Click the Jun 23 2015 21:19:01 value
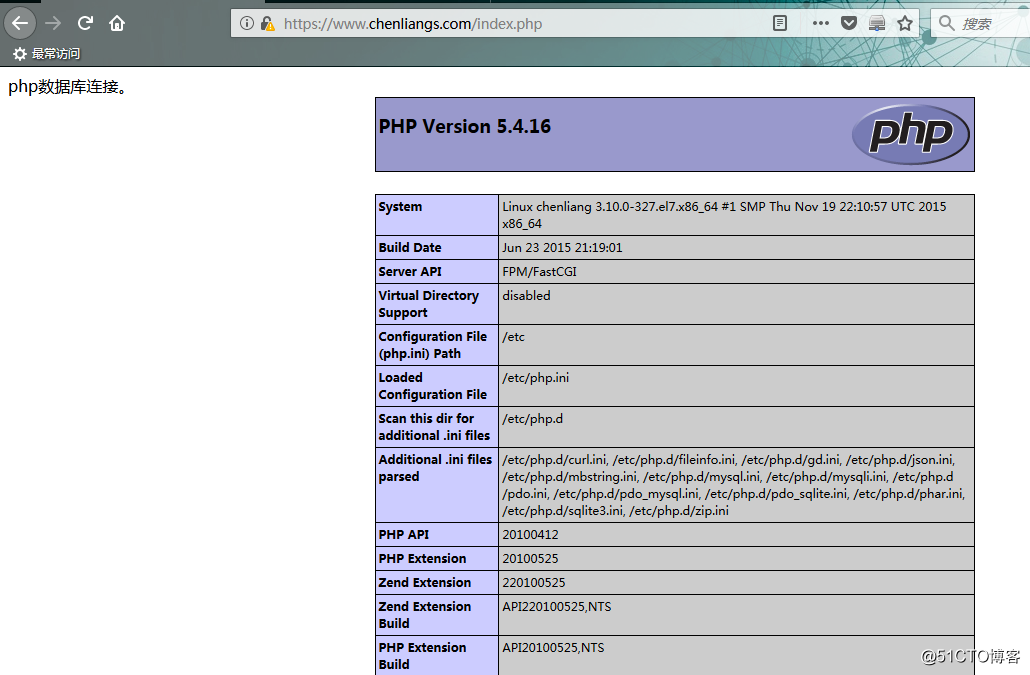 coord(562,248)
